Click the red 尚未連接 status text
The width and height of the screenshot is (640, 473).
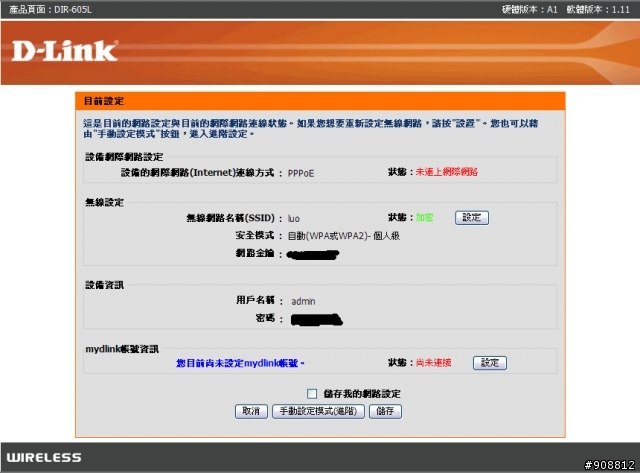point(433,362)
